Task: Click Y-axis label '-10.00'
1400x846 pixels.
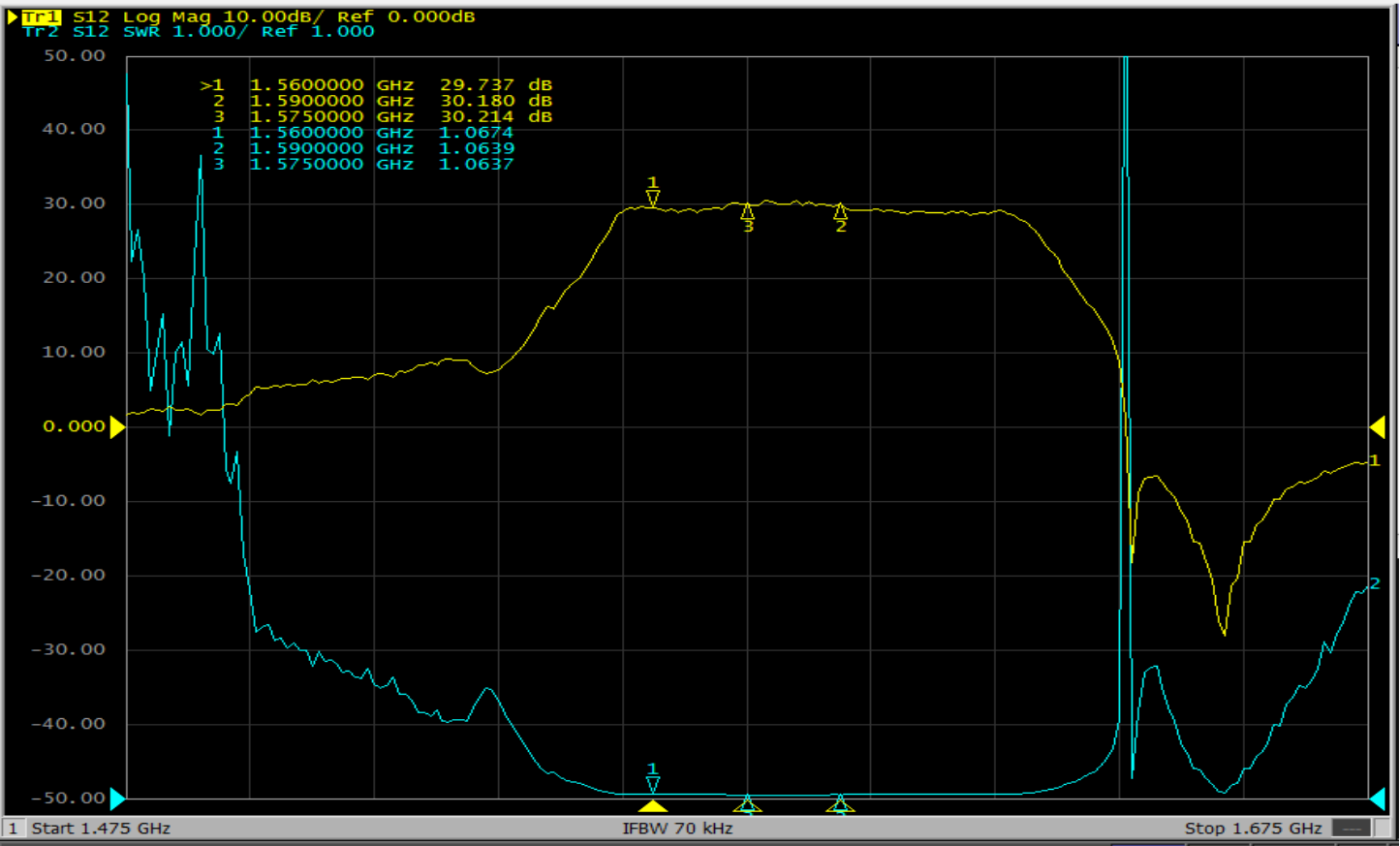Action: coord(69,501)
